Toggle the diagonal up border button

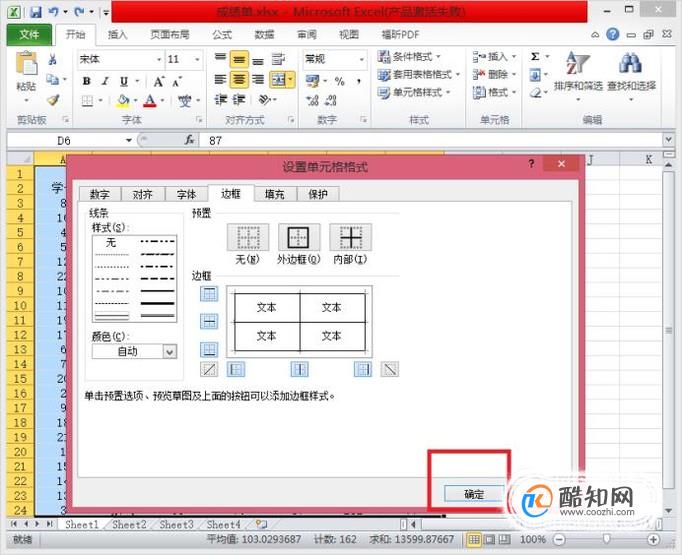[x=209, y=370]
